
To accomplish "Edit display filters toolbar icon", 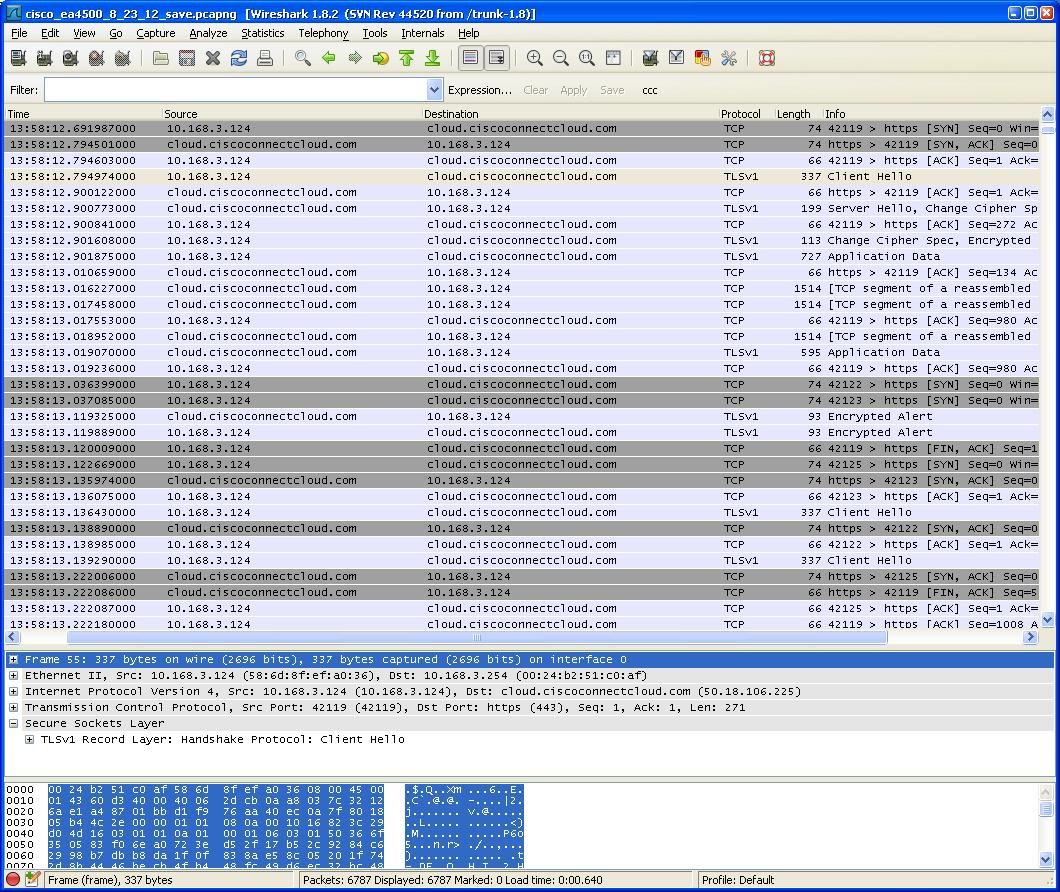I will point(676,58).
